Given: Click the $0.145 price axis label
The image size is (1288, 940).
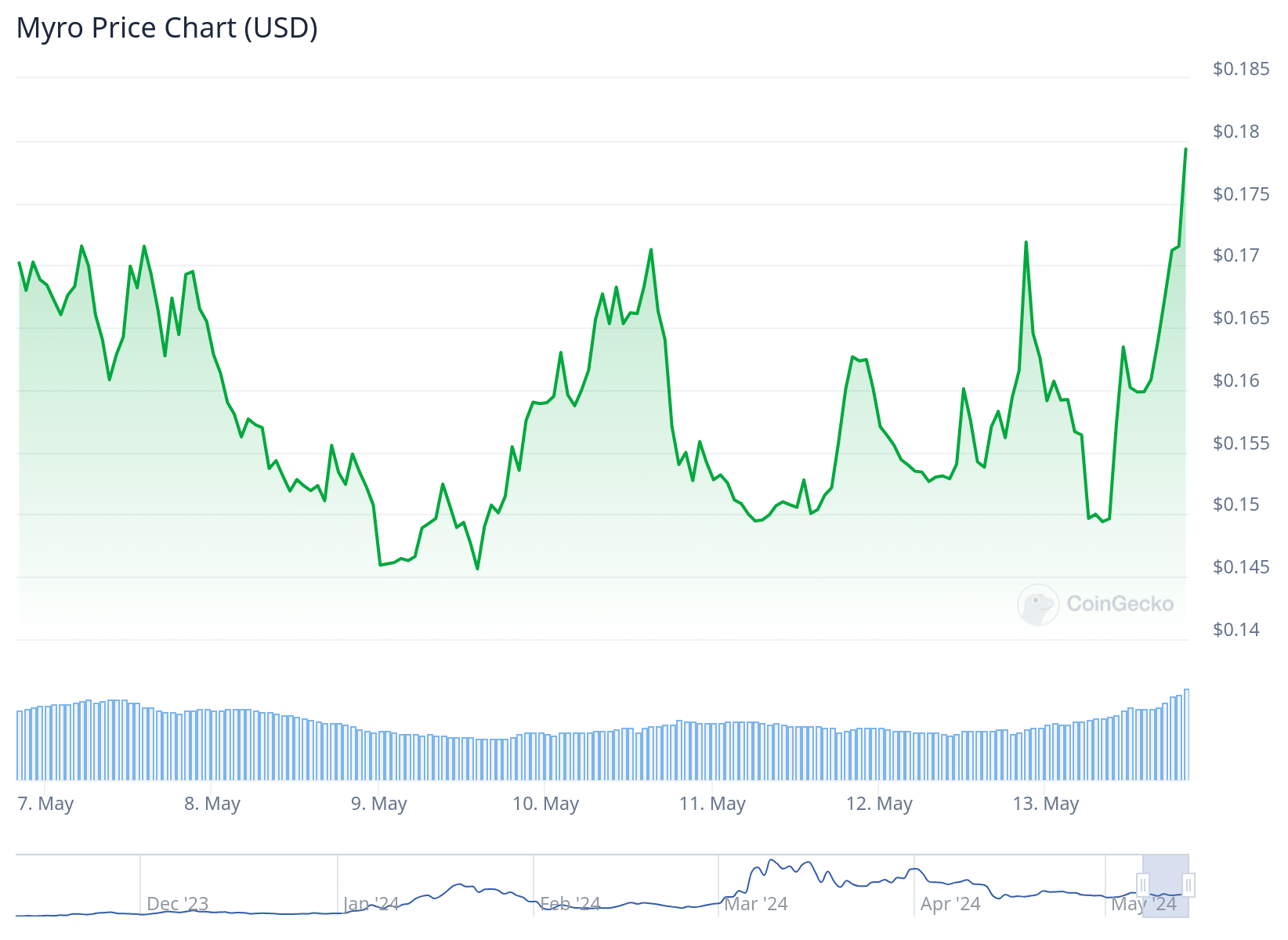Looking at the screenshot, I should point(1241,567).
